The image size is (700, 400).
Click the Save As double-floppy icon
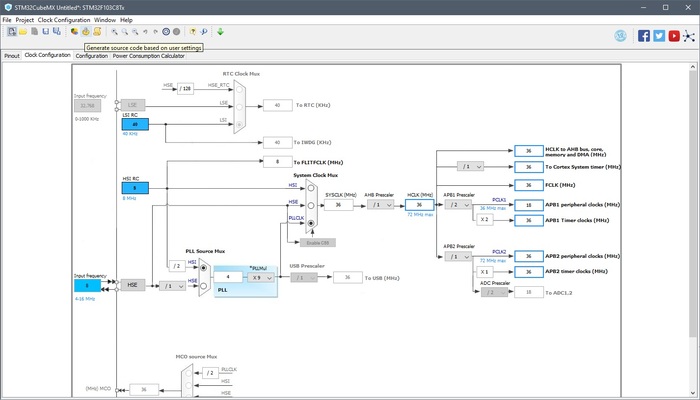click(57, 31)
